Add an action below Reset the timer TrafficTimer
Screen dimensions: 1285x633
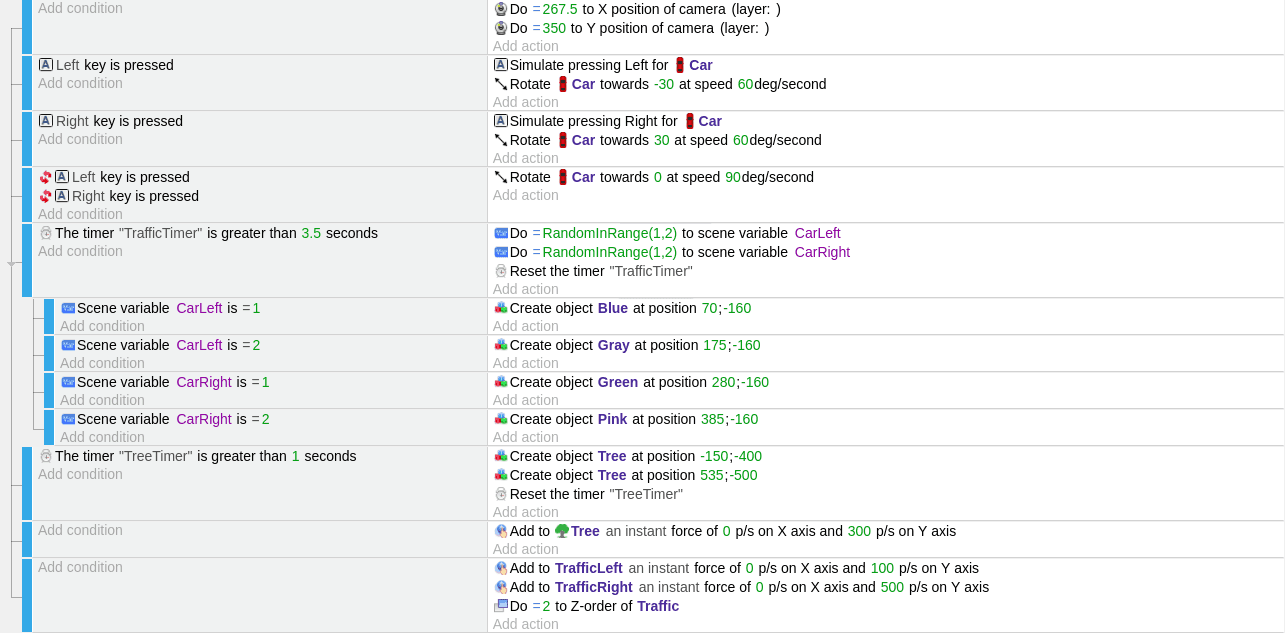[526, 289]
